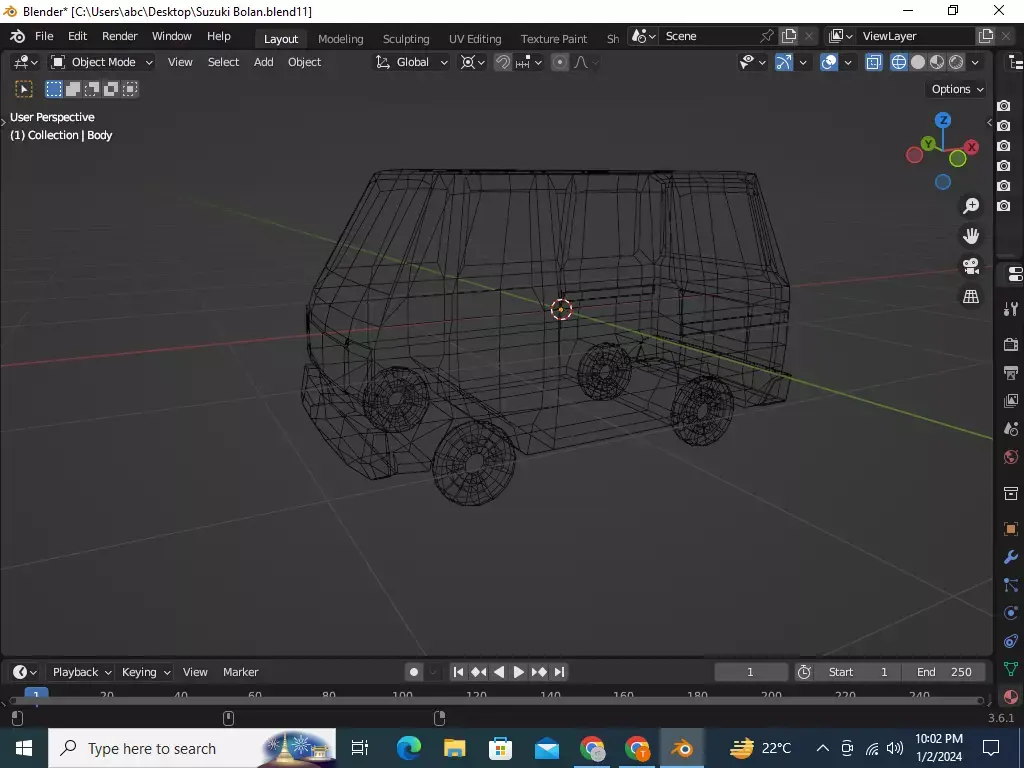
Task: Open the timeline Marker menu
Action: point(240,672)
